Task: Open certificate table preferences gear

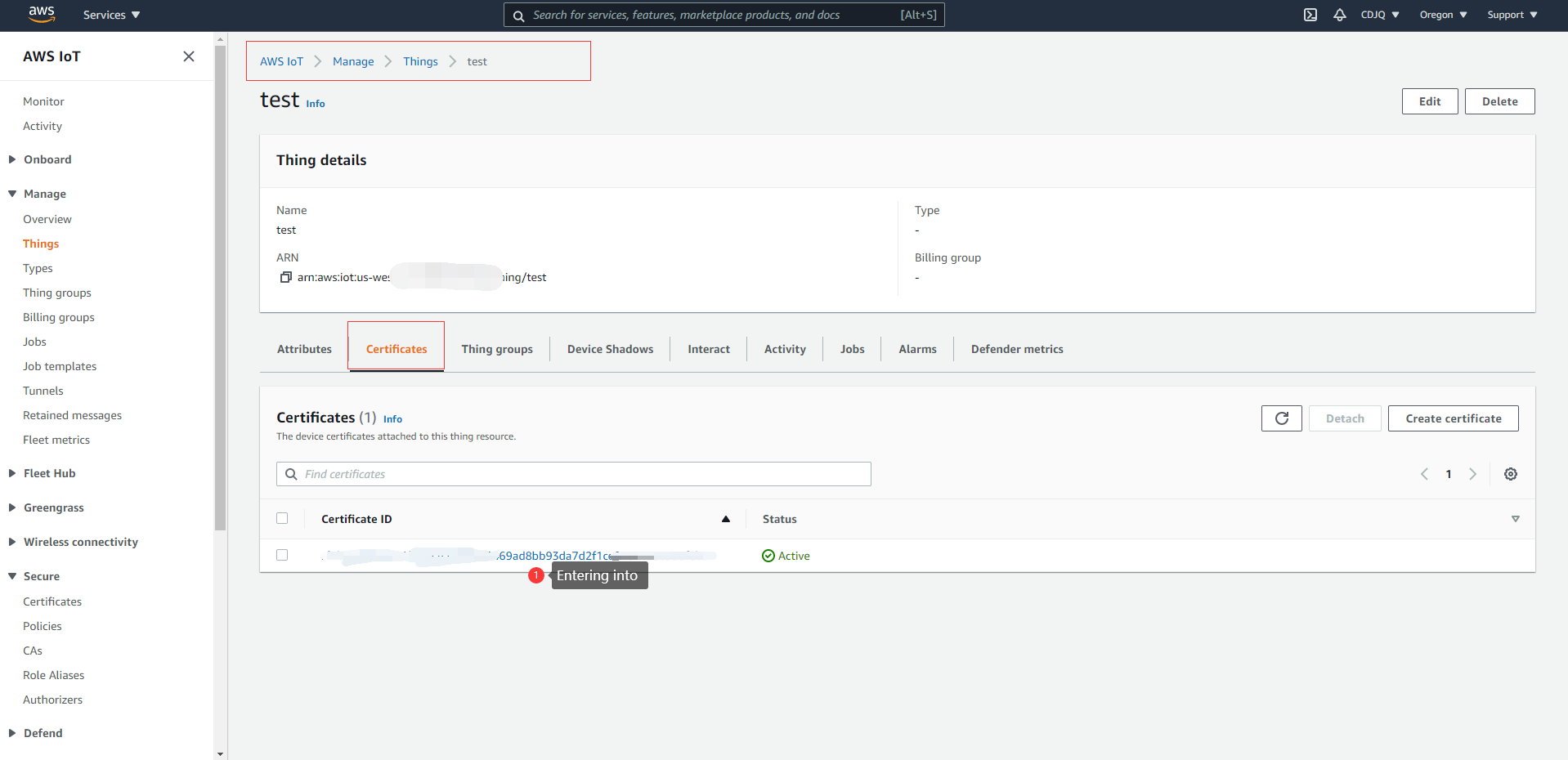Action: pyautogui.click(x=1511, y=474)
